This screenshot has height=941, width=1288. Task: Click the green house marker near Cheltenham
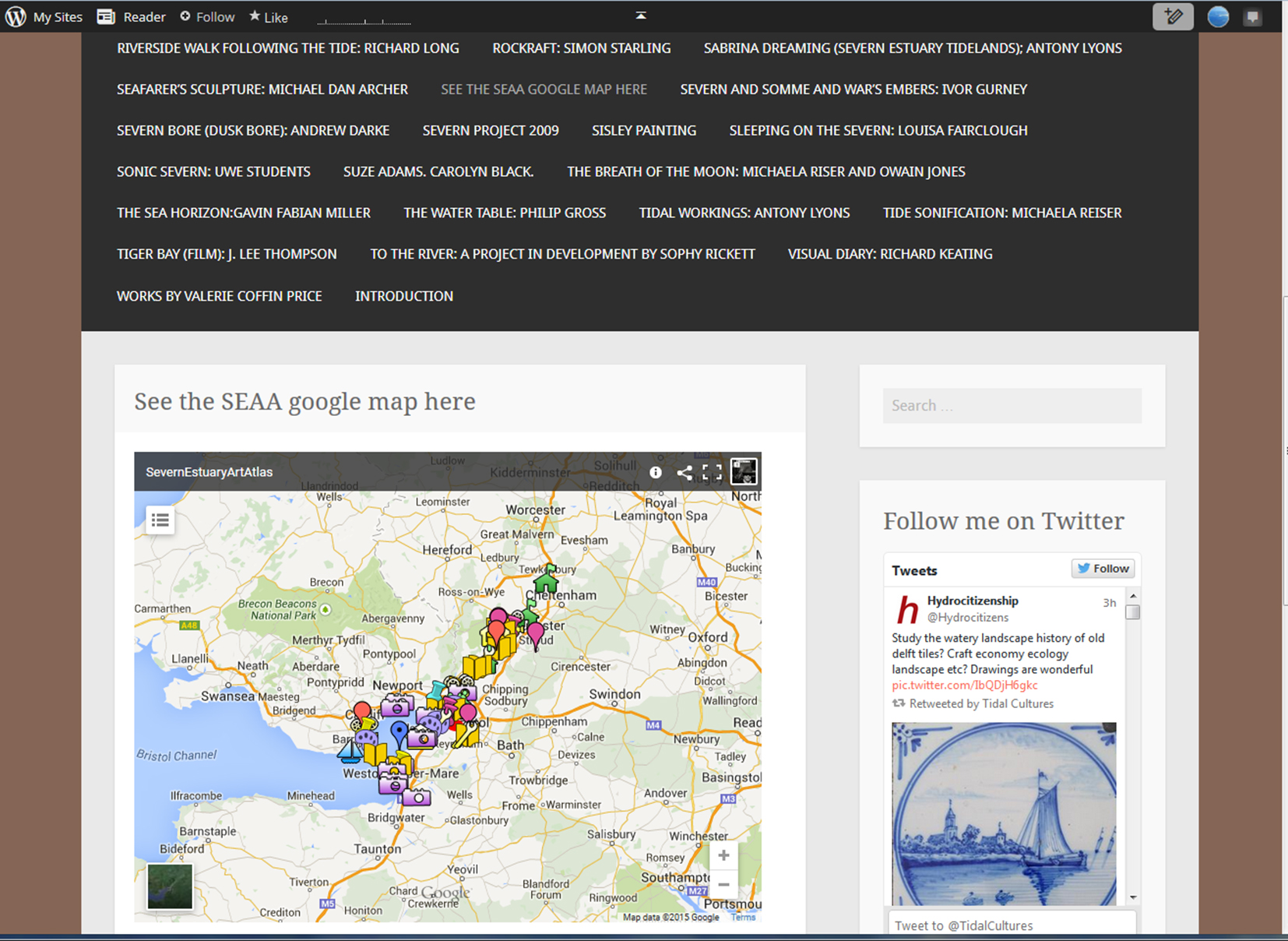tap(546, 580)
